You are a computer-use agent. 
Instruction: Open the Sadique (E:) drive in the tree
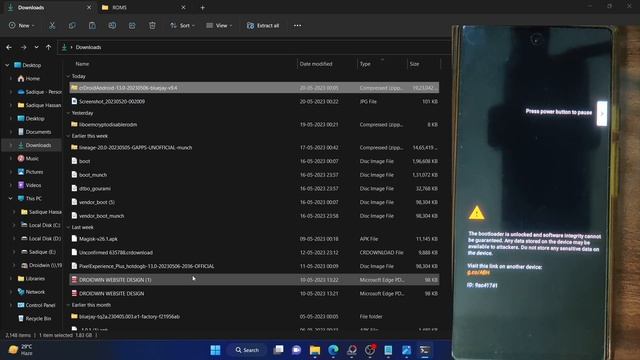[x=38, y=252]
